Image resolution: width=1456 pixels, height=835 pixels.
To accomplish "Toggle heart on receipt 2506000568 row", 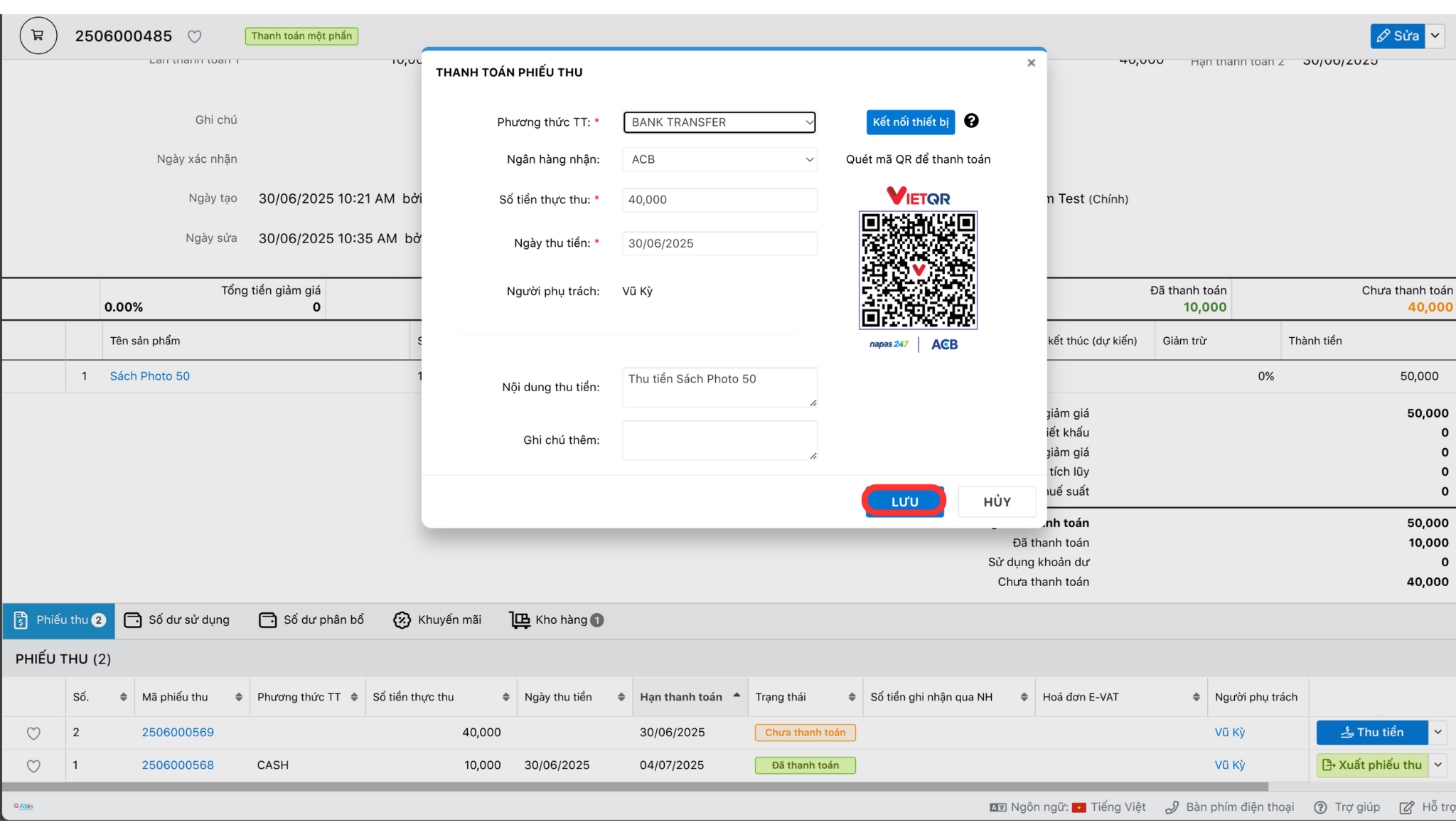I will (x=33, y=765).
